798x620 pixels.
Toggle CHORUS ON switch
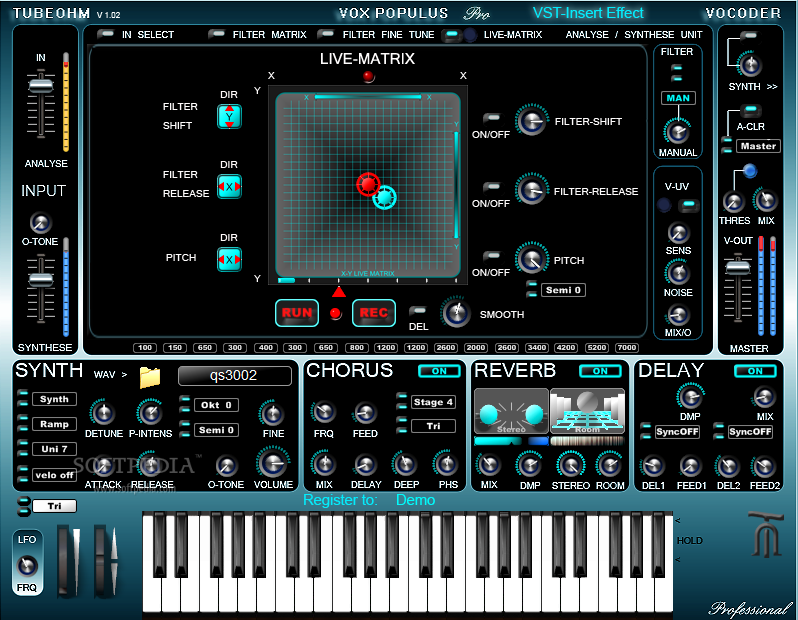(439, 371)
